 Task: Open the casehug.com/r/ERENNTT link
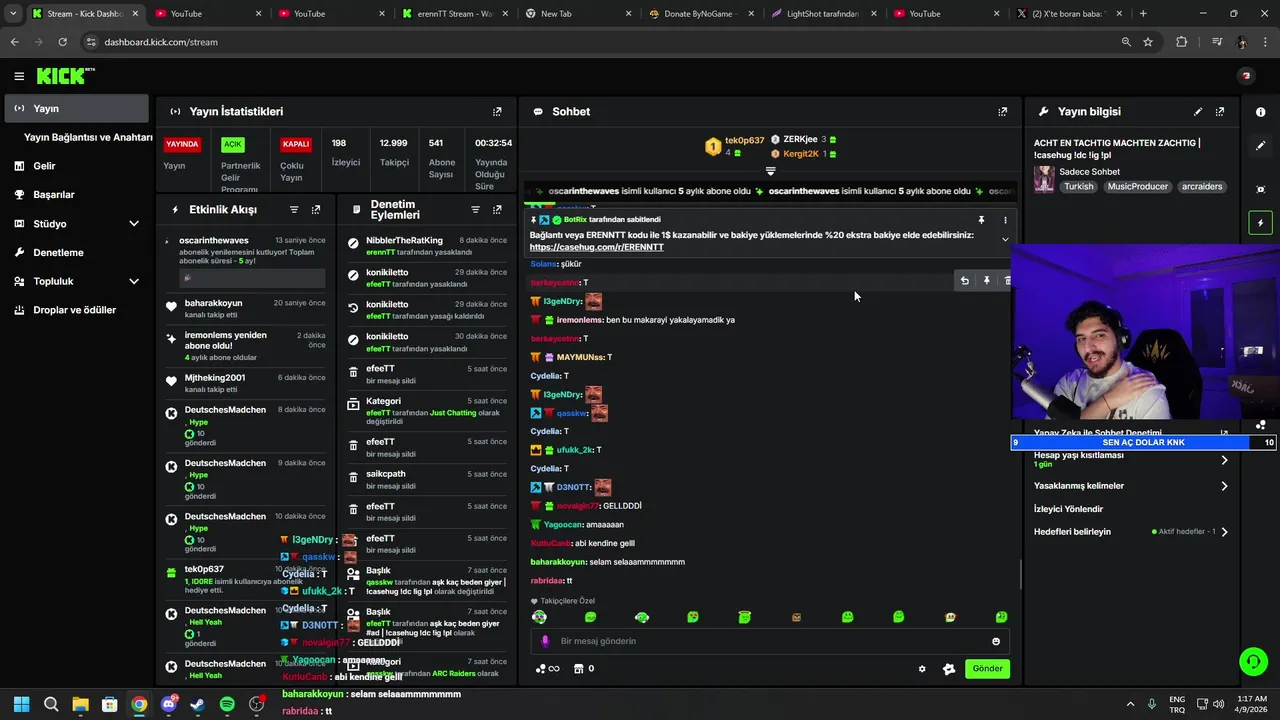(x=596, y=247)
